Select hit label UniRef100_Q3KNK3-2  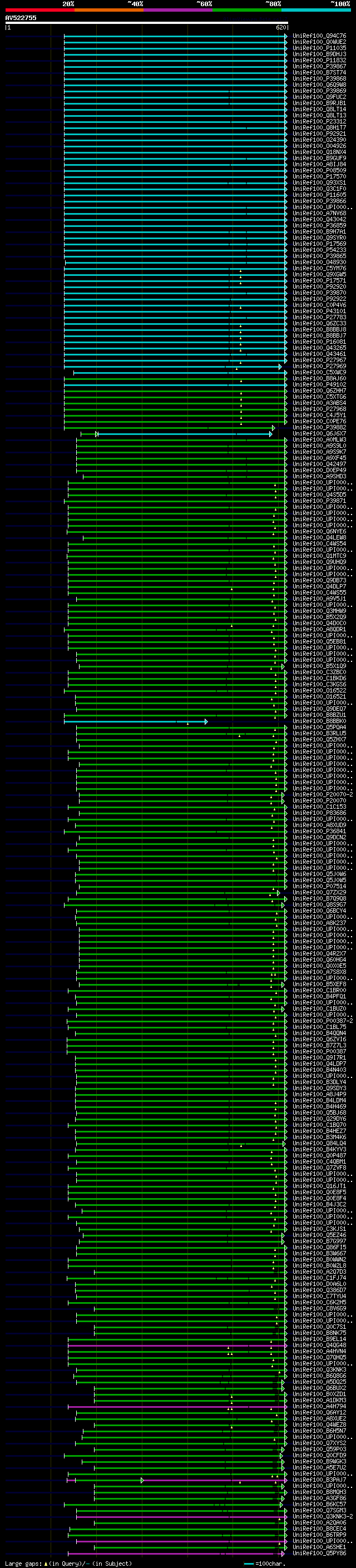(323, 1516)
